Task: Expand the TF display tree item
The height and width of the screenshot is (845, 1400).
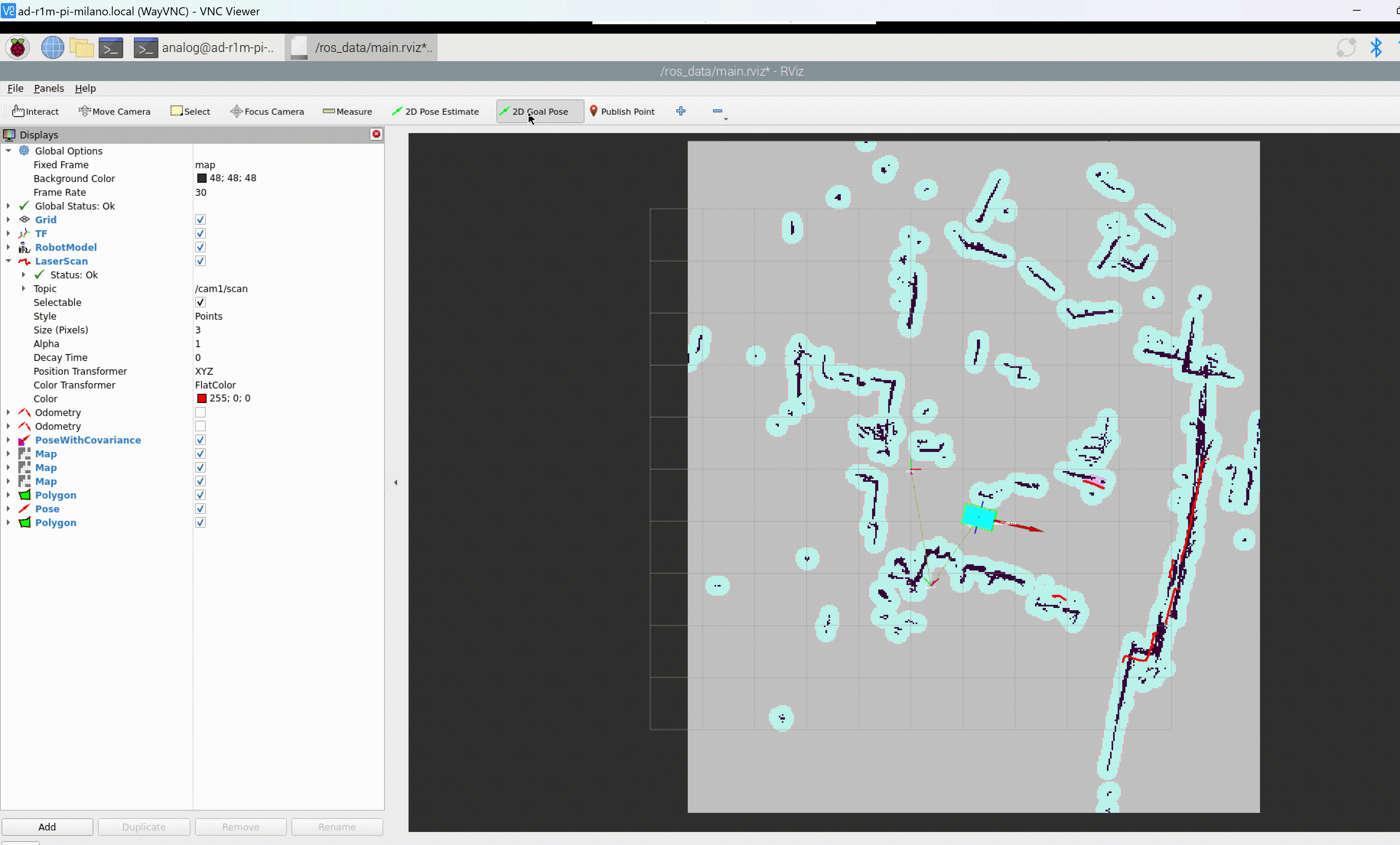Action: 8,233
